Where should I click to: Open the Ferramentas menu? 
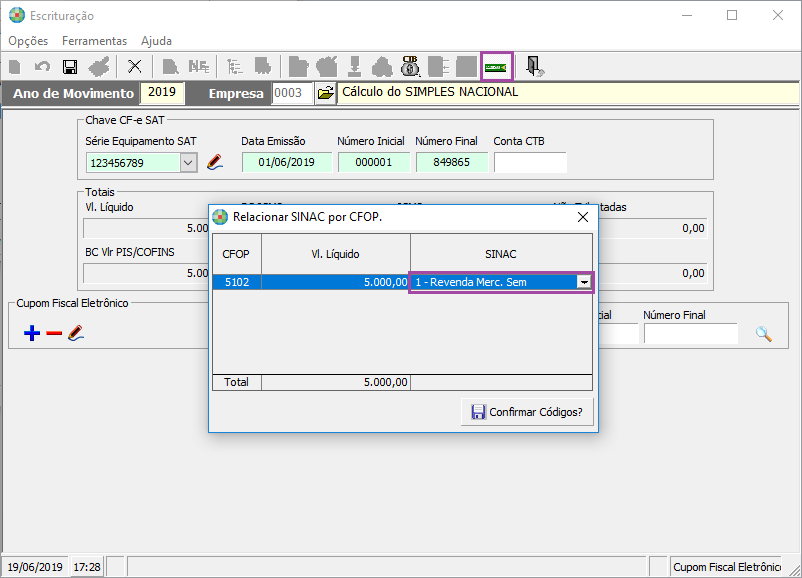pyautogui.click(x=95, y=41)
